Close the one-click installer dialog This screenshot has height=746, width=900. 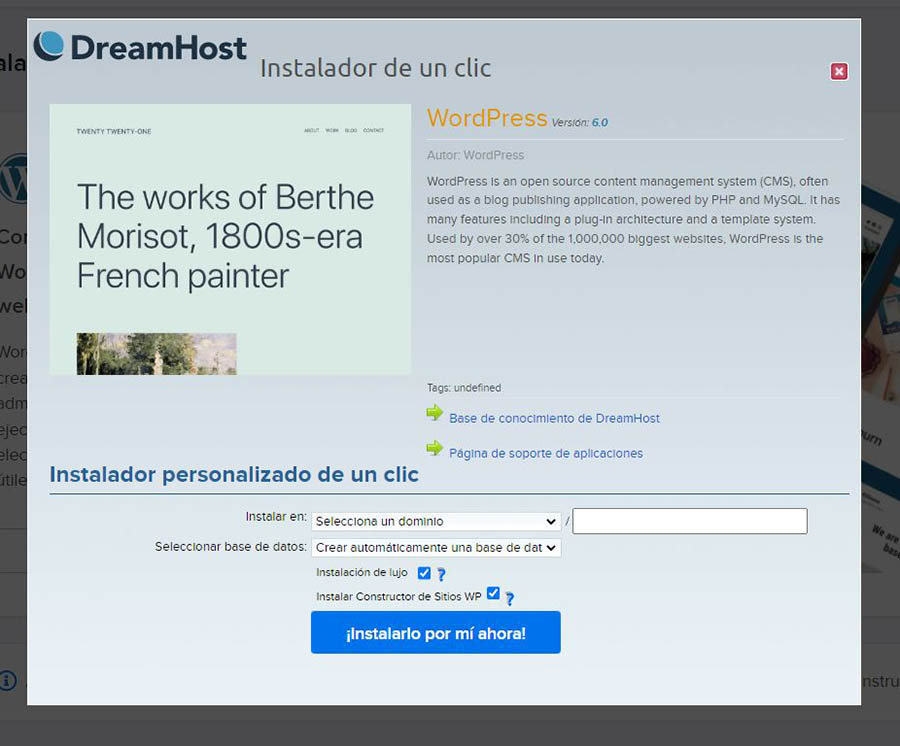coord(839,71)
